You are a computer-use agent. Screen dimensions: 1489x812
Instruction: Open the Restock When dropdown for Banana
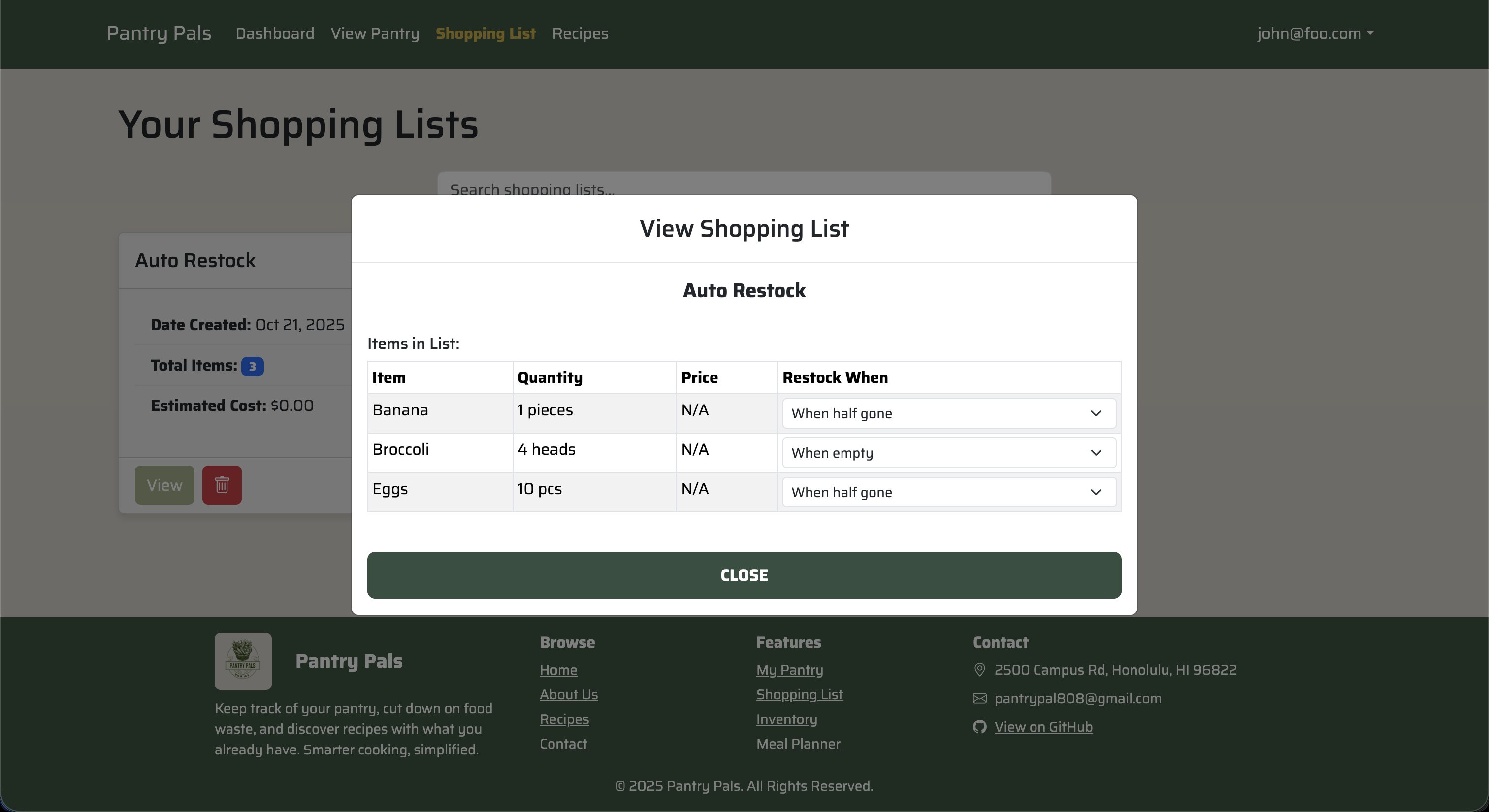pyautogui.click(x=948, y=413)
